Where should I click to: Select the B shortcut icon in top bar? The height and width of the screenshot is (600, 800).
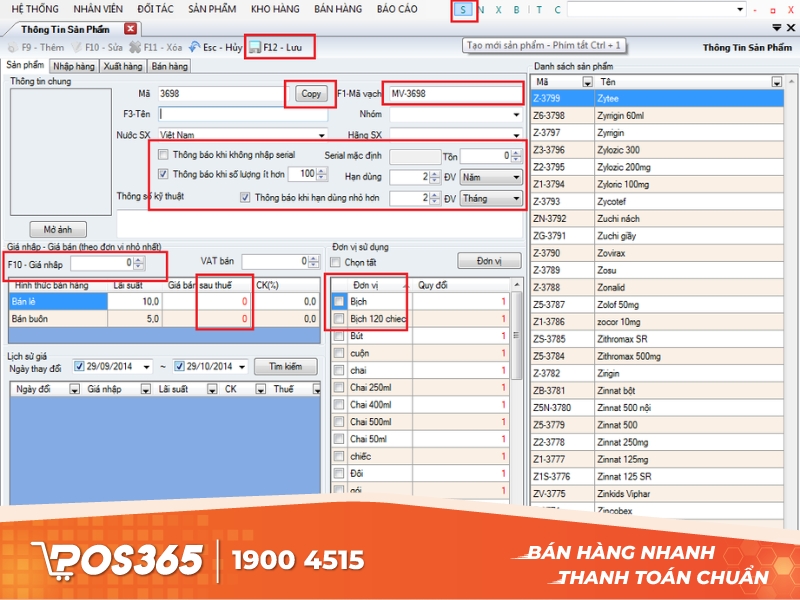(516, 10)
